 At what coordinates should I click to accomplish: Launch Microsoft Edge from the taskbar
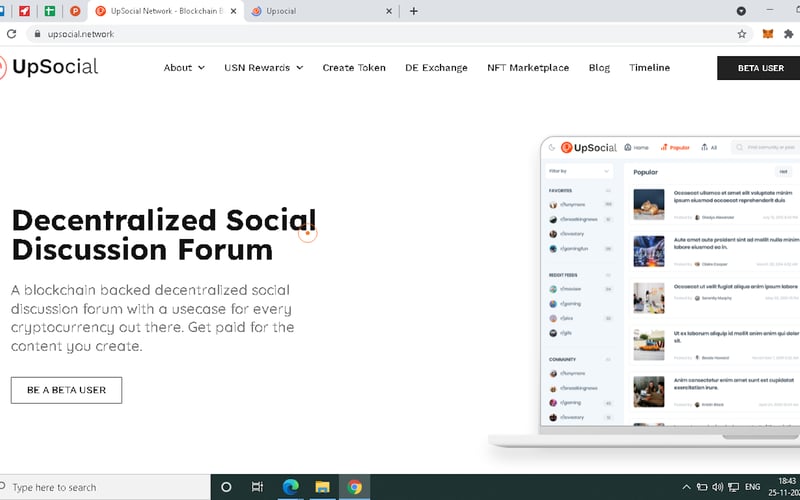[290, 487]
